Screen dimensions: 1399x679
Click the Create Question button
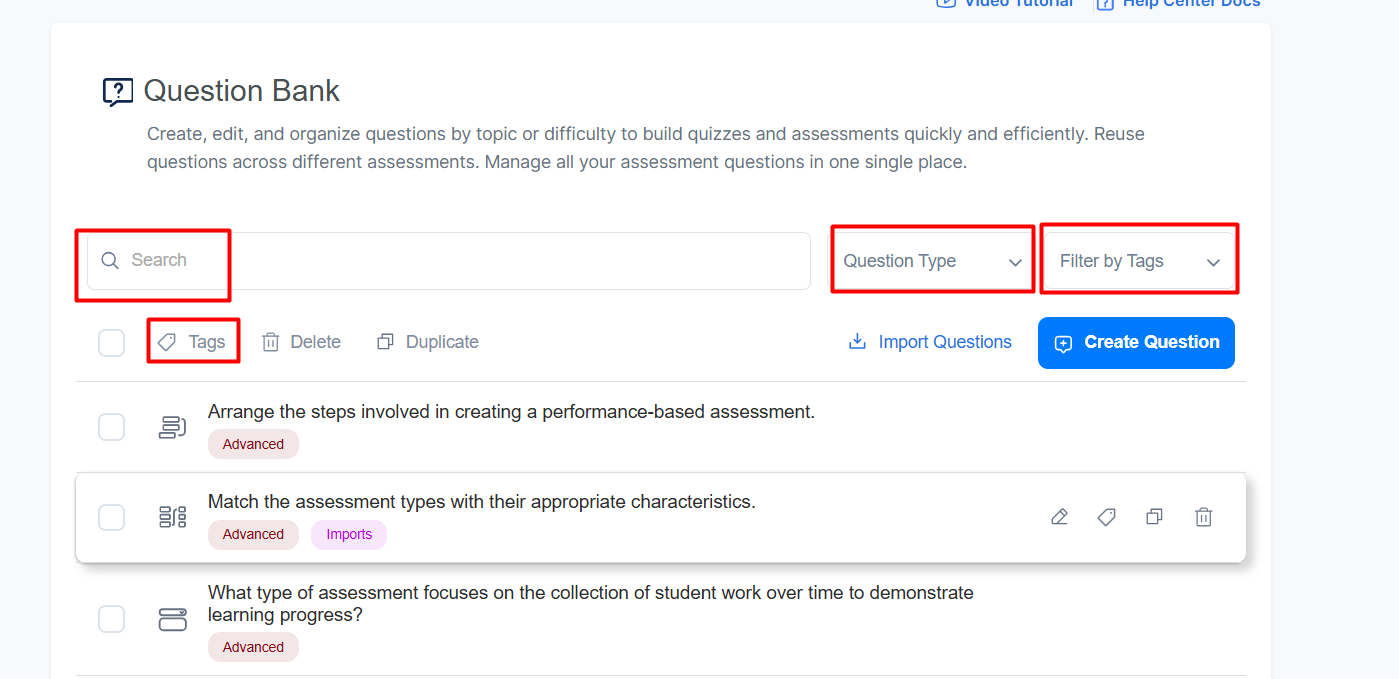pos(1136,343)
